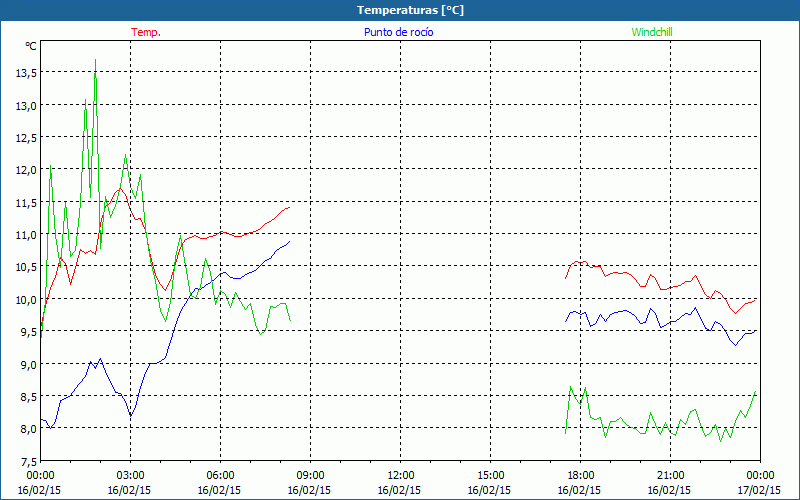Click the tallest green Windchill peak
Viewport: 800px width, 500px height.
[95, 60]
